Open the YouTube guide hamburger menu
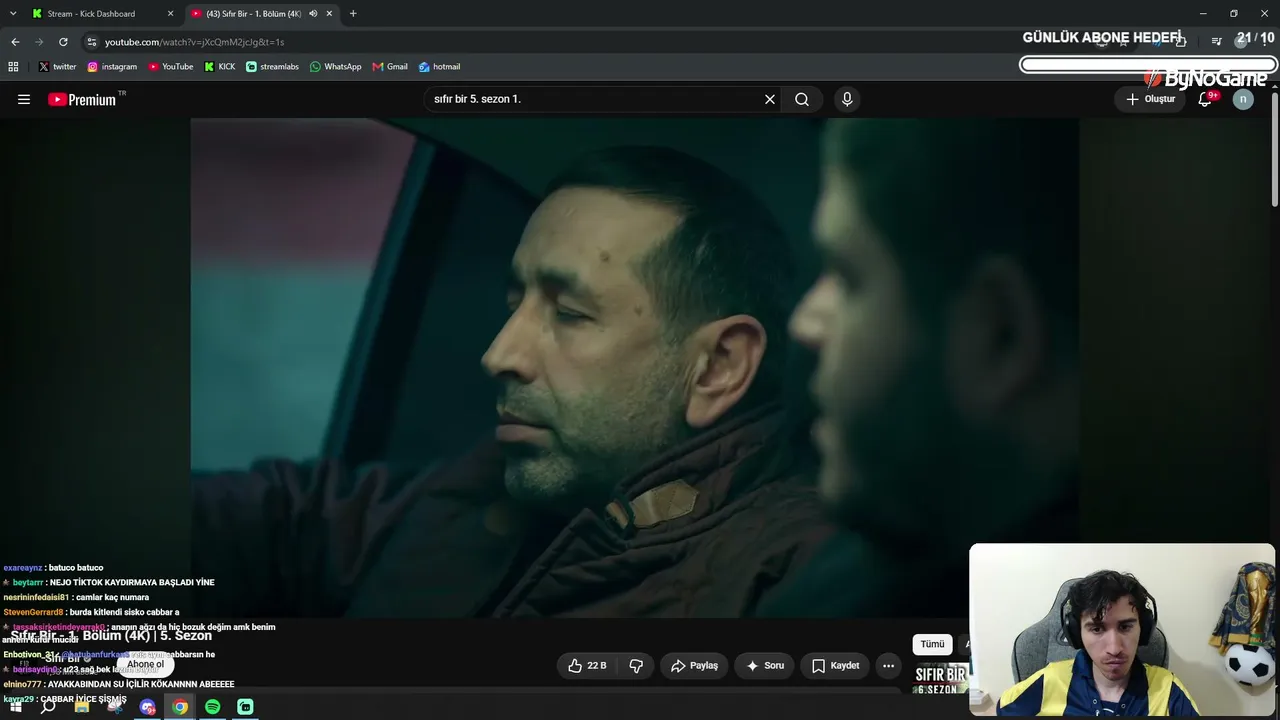Screen dimensions: 1280x720 point(24,99)
